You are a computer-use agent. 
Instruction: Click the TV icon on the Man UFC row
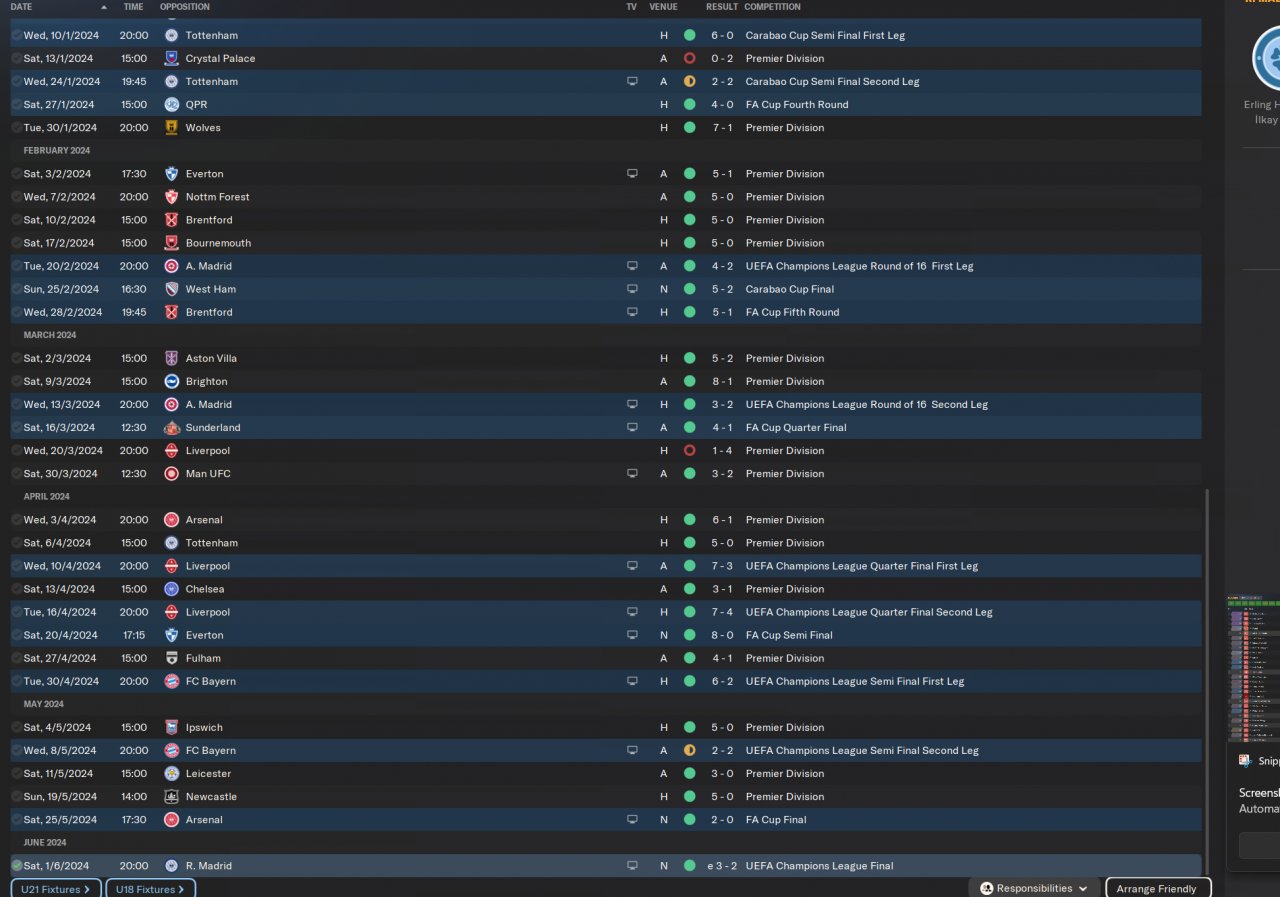coord(632,473)
